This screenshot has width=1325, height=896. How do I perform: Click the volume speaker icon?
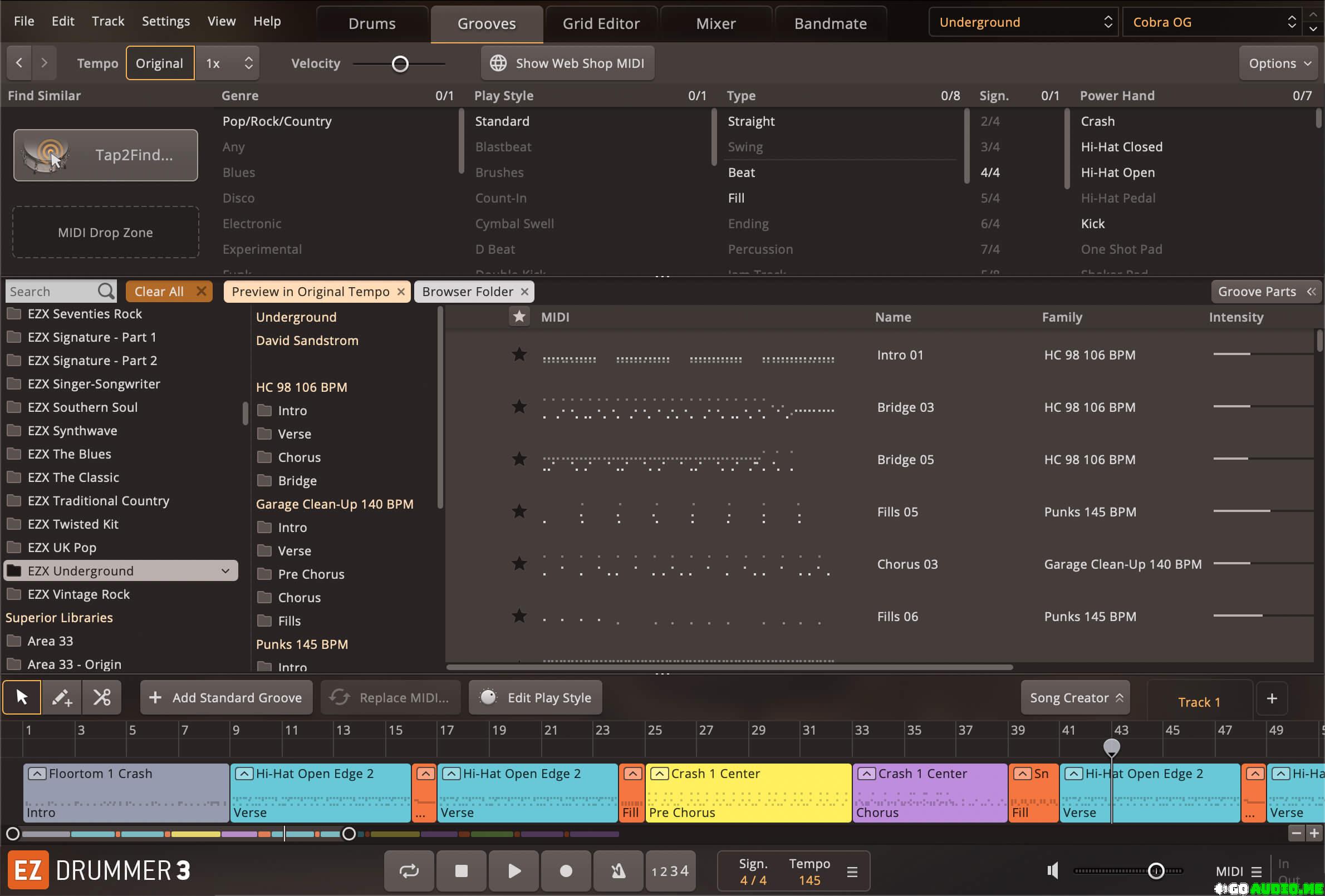click(1052, 870)
